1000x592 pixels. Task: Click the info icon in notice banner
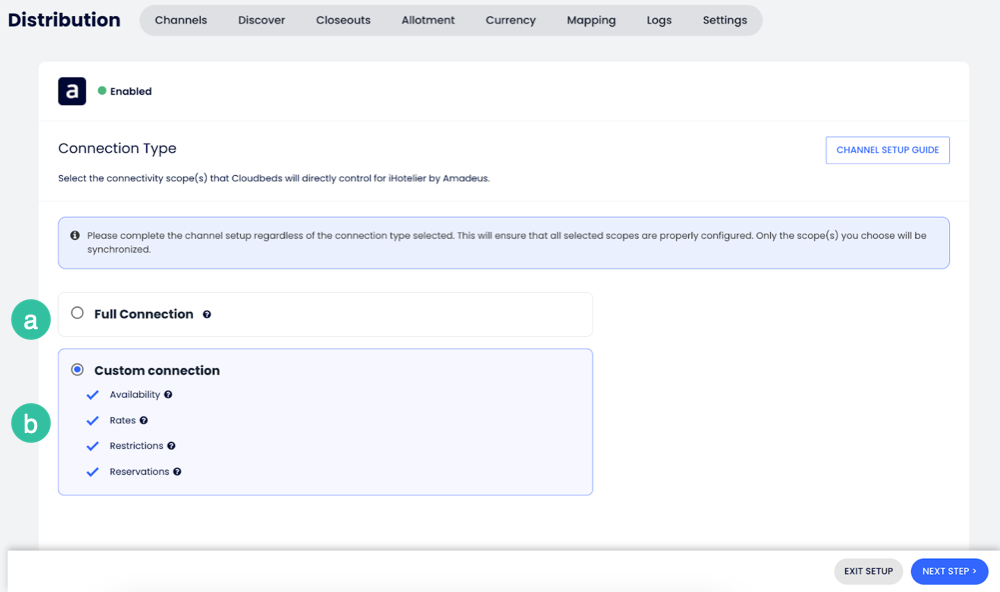click(x=75, y=236)
